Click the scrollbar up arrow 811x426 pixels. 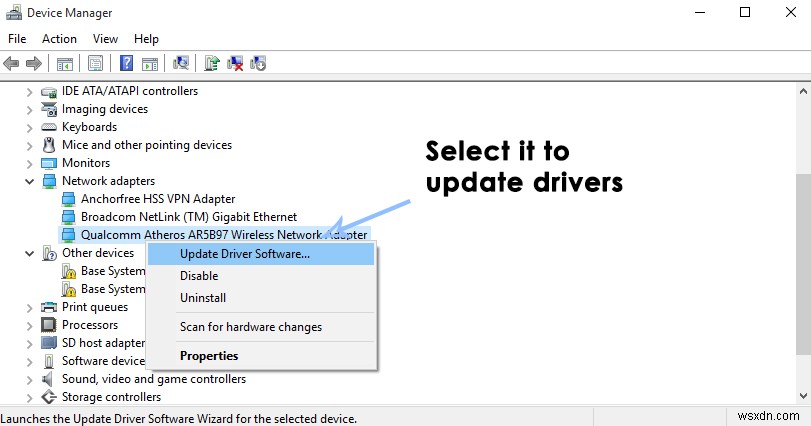coord(803,92)
